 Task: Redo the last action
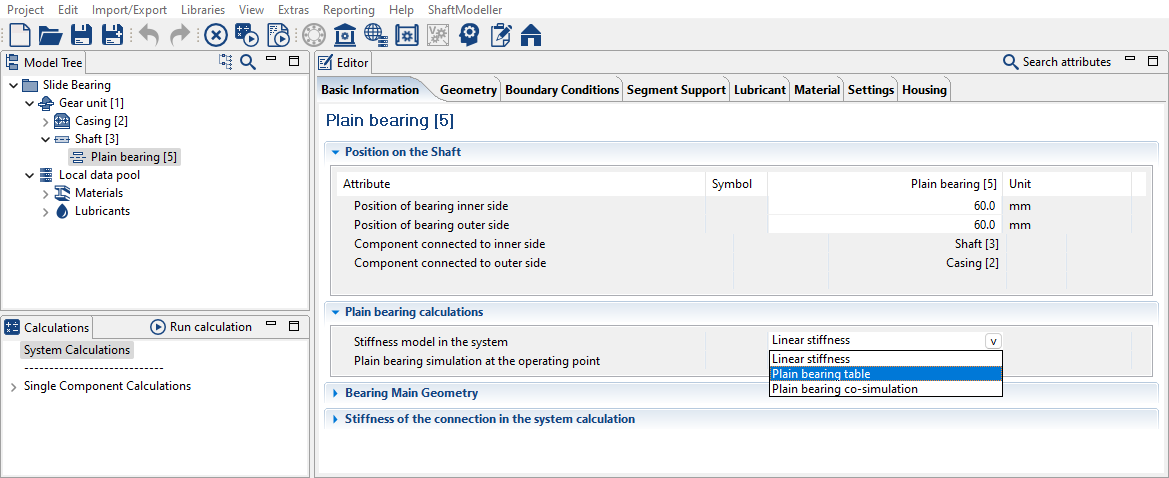180,35
